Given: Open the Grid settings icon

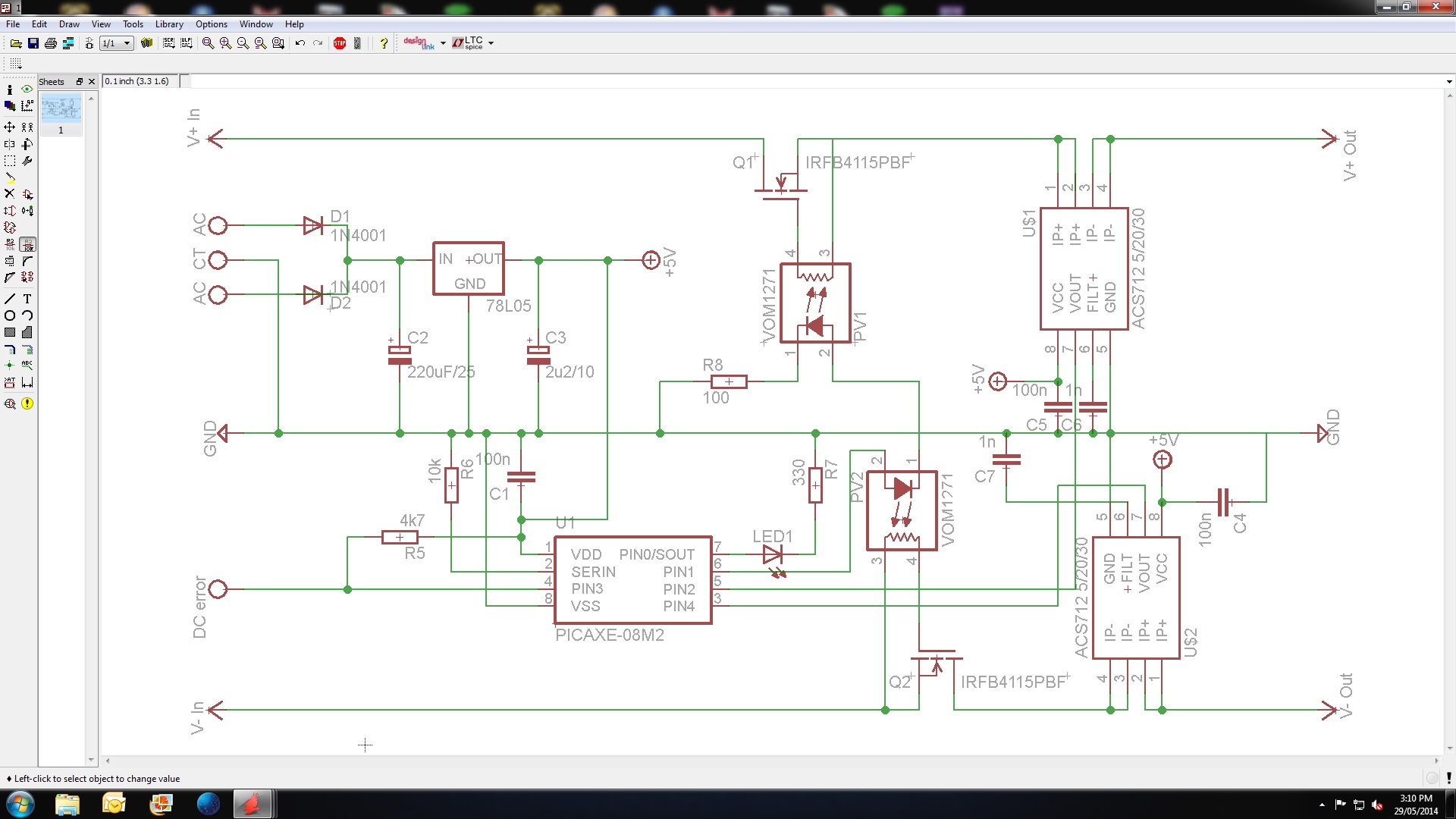Looking at the screenshot, I should 16,64.
